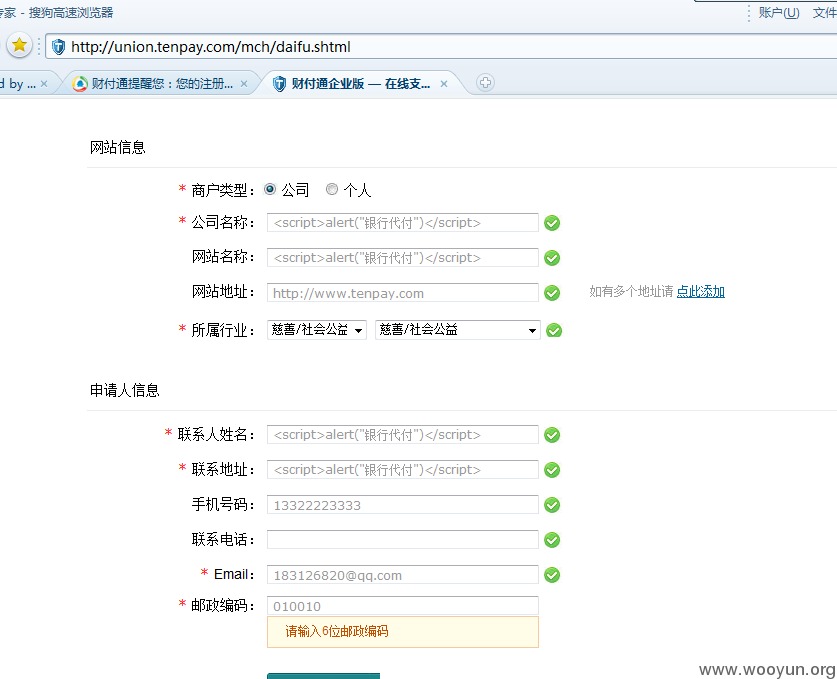Click 点此添加 link to add address
The height and width of the screenshot is (679, 837).
click(700, 291)
